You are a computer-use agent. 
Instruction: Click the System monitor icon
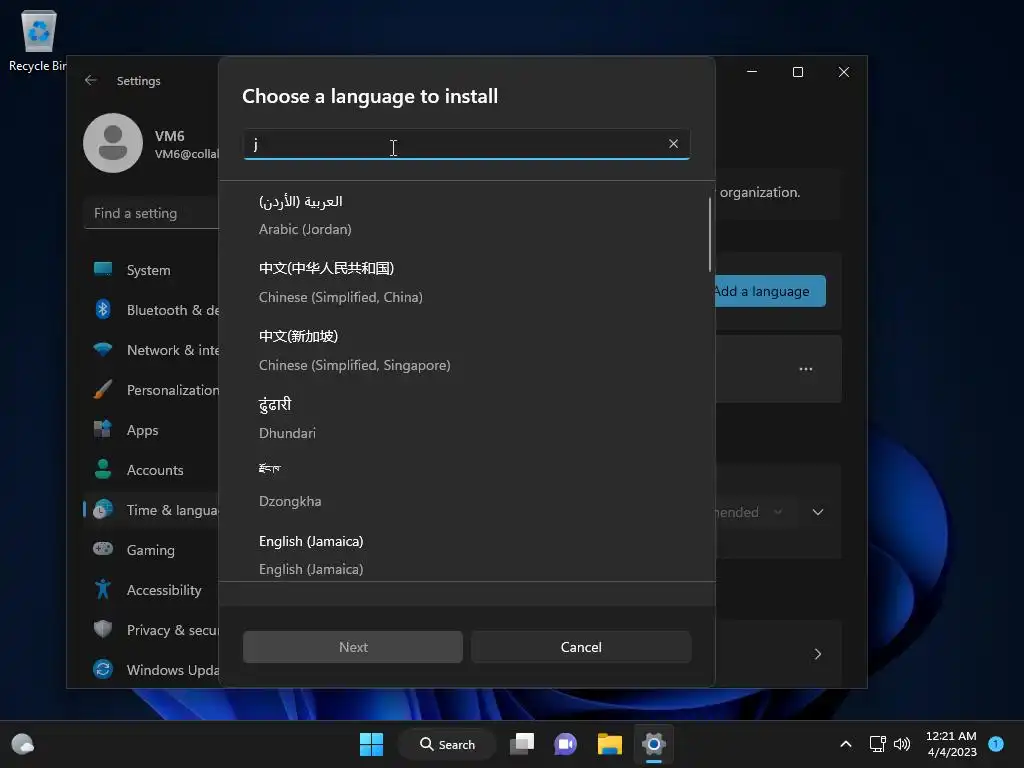(x=103, y=269)
